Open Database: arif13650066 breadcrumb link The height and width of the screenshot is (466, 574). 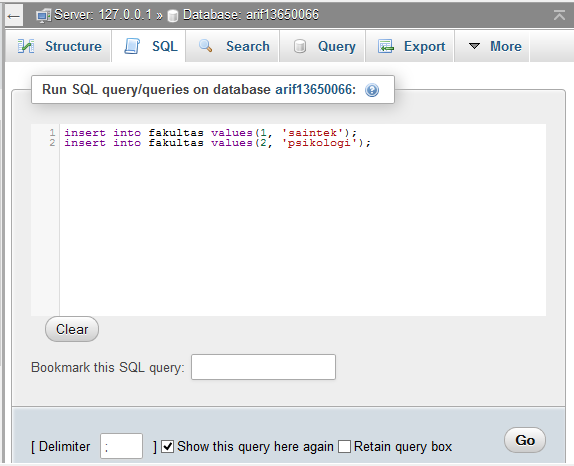251,15
